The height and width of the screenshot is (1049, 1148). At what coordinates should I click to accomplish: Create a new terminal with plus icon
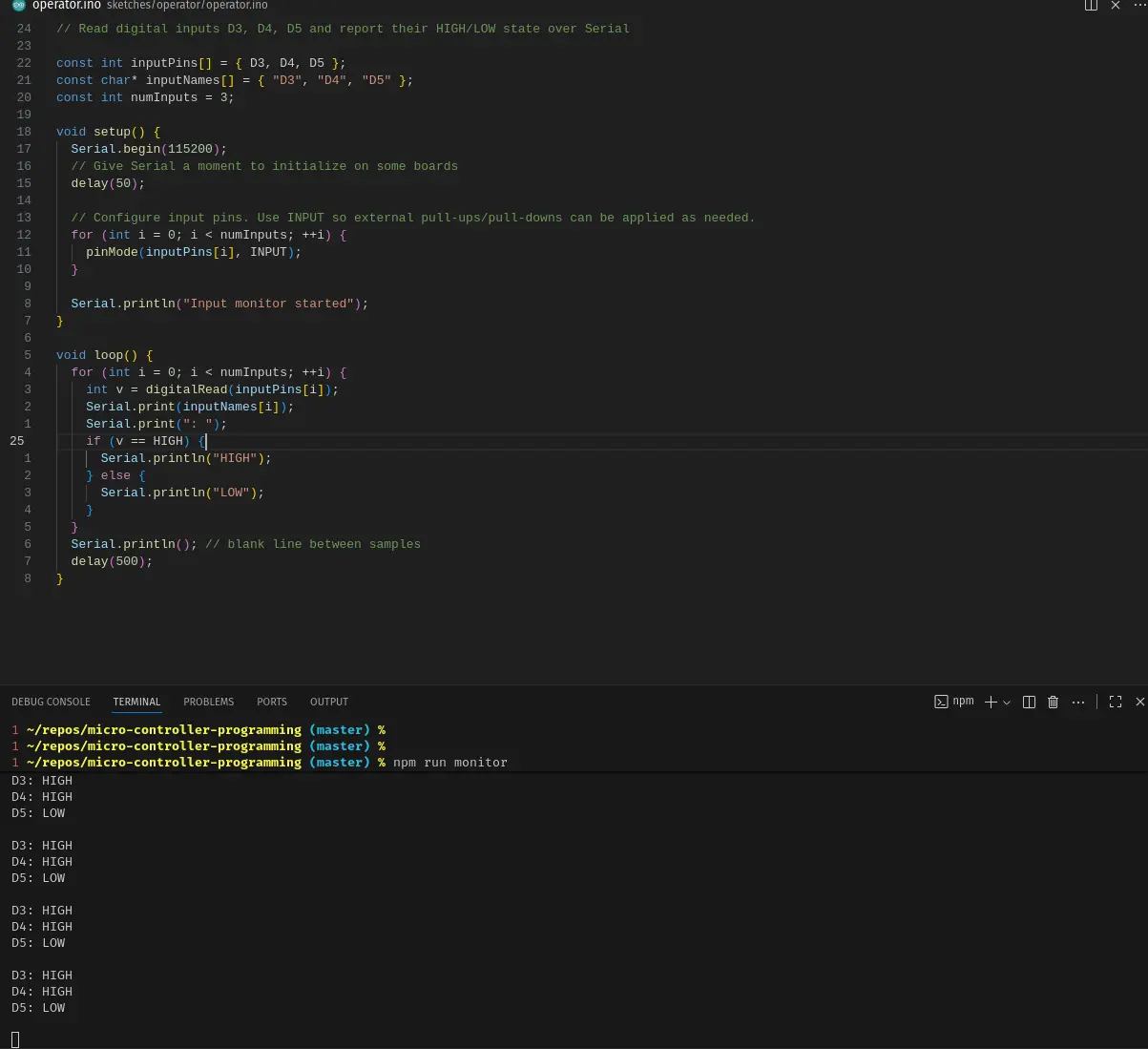(x=991, y=702)
